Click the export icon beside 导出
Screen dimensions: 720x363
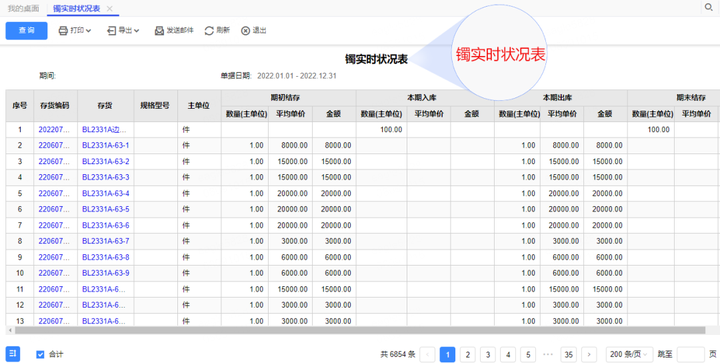pyautogui.click(x=112, y=31)
